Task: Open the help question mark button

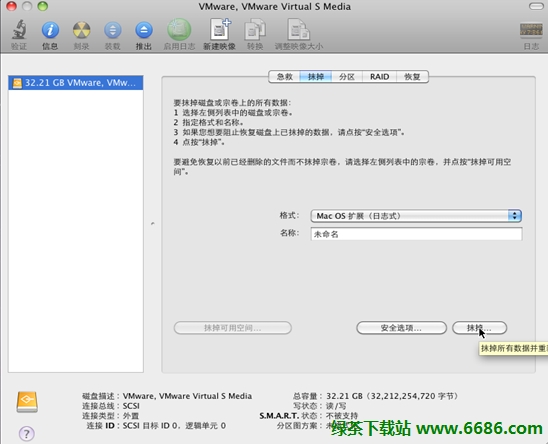Action: [x=27, y=434]
